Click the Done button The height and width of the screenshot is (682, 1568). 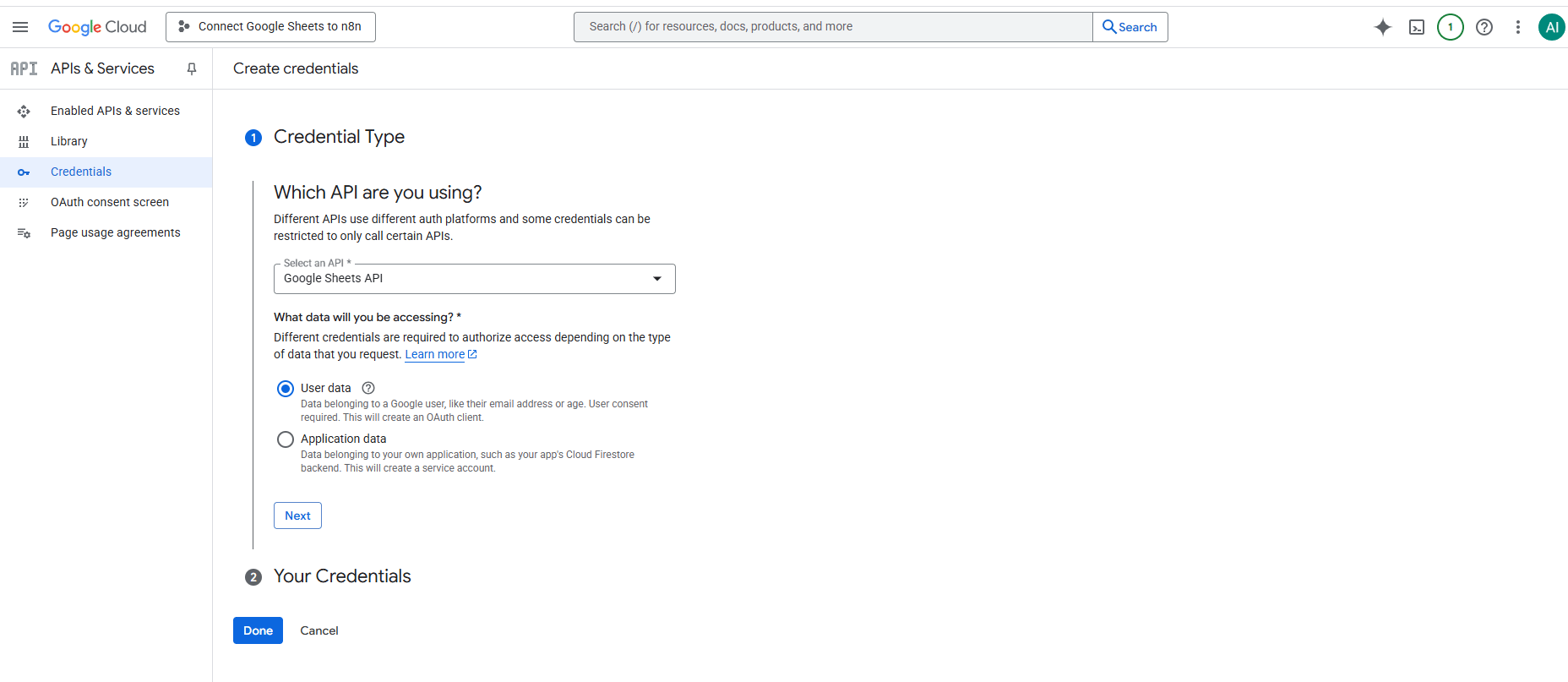tap(258, 630)
